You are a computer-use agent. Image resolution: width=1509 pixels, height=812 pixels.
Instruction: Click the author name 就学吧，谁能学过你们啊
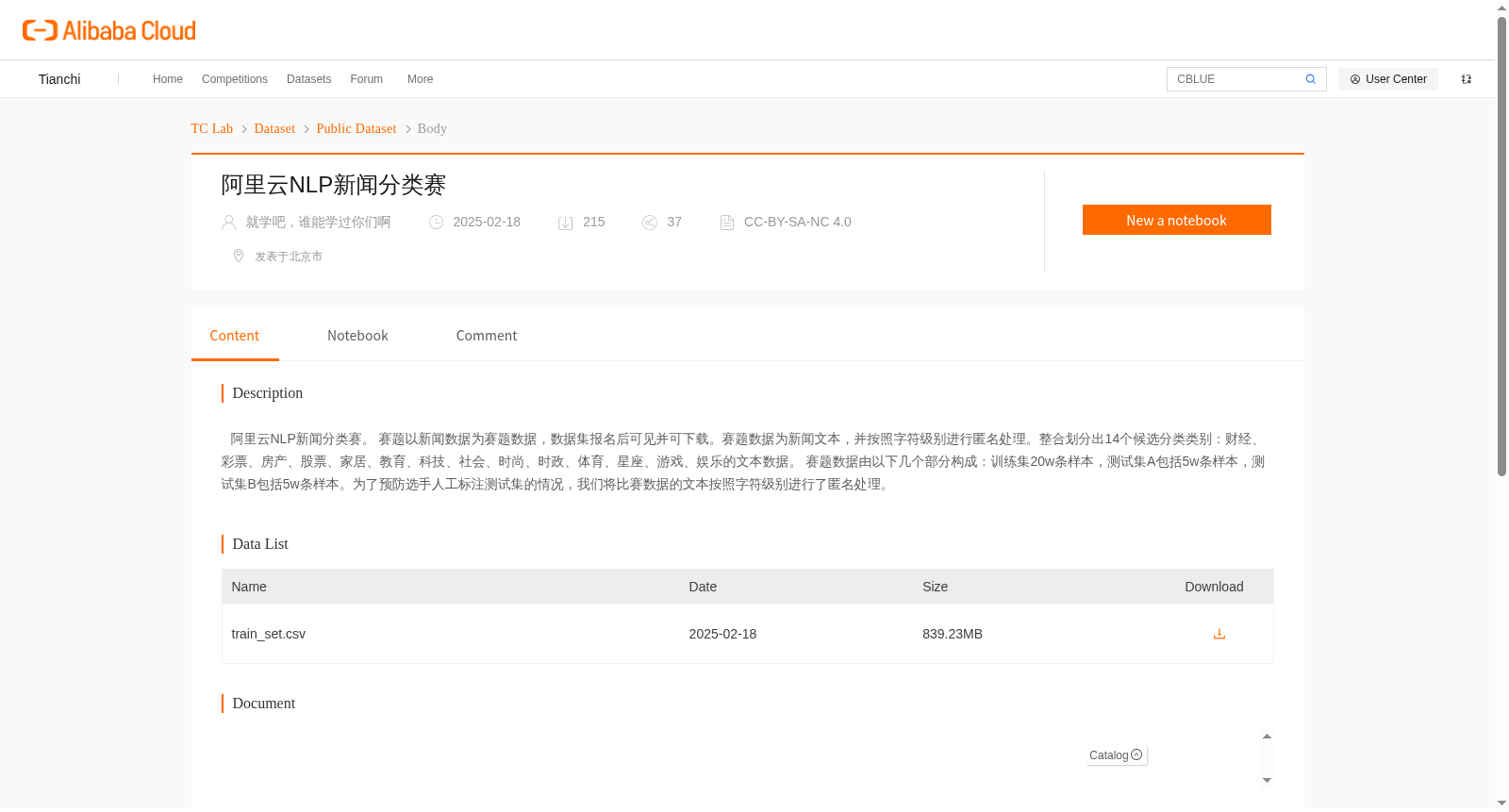(318, 223)
